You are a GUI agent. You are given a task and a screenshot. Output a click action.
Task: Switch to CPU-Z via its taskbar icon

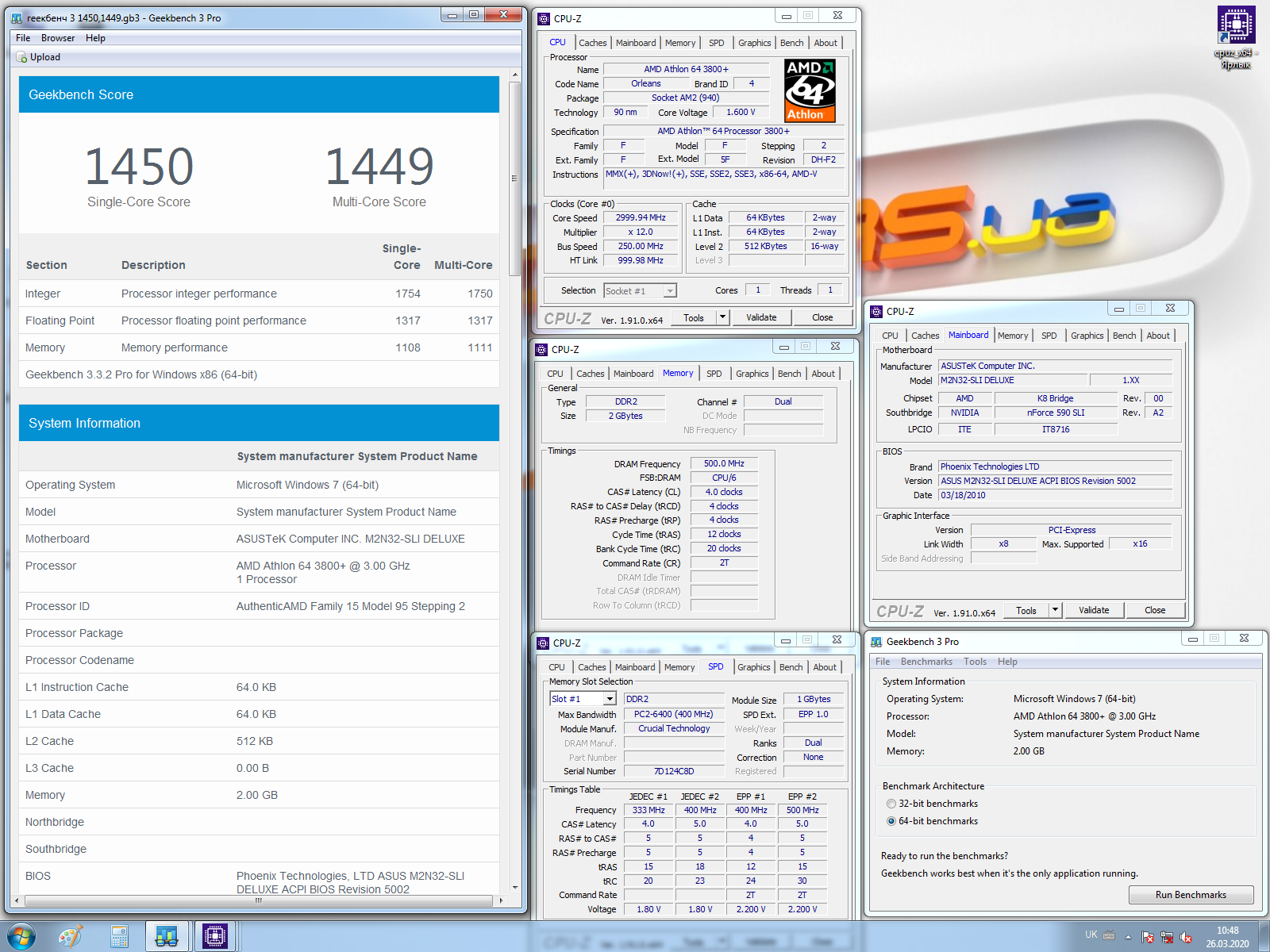tap(215, 937)
